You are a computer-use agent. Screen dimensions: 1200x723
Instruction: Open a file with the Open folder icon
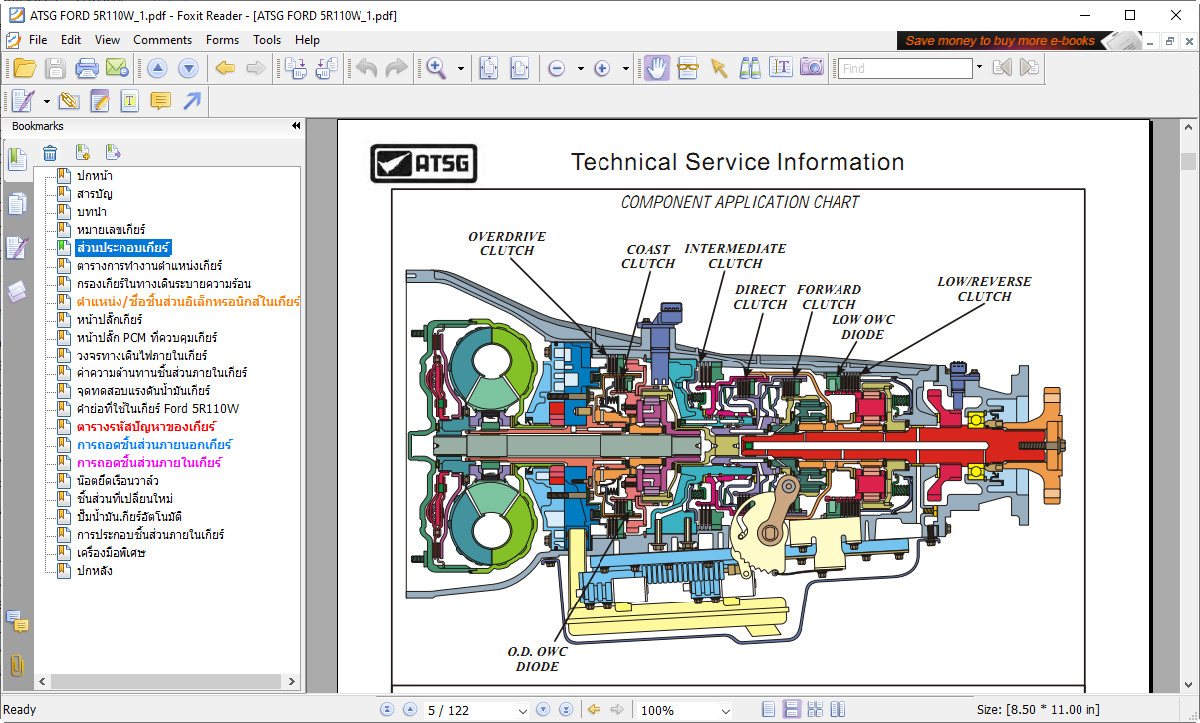tap(24, 68)
